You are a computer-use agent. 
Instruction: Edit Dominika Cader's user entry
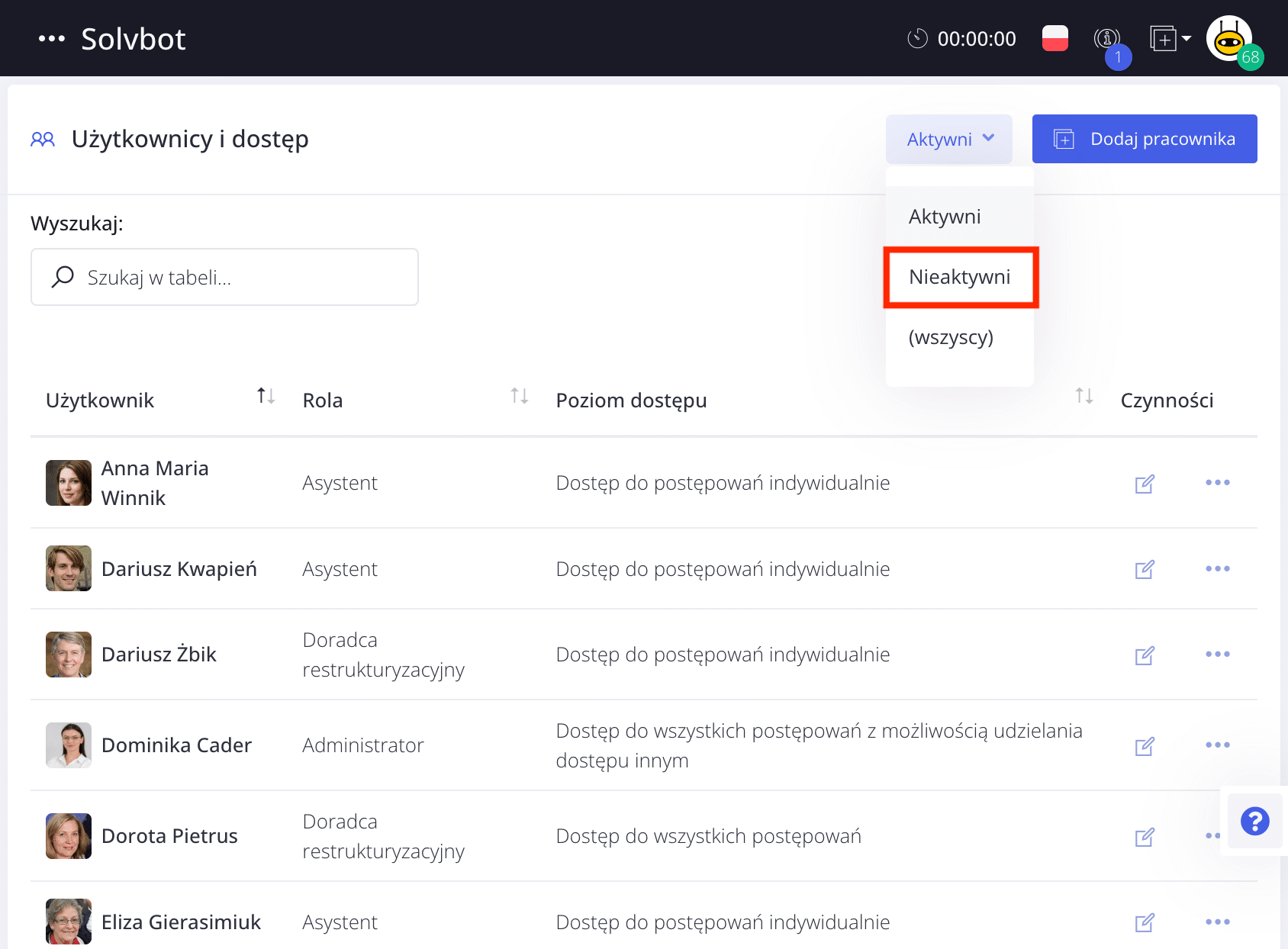[x=1145, y=746]
